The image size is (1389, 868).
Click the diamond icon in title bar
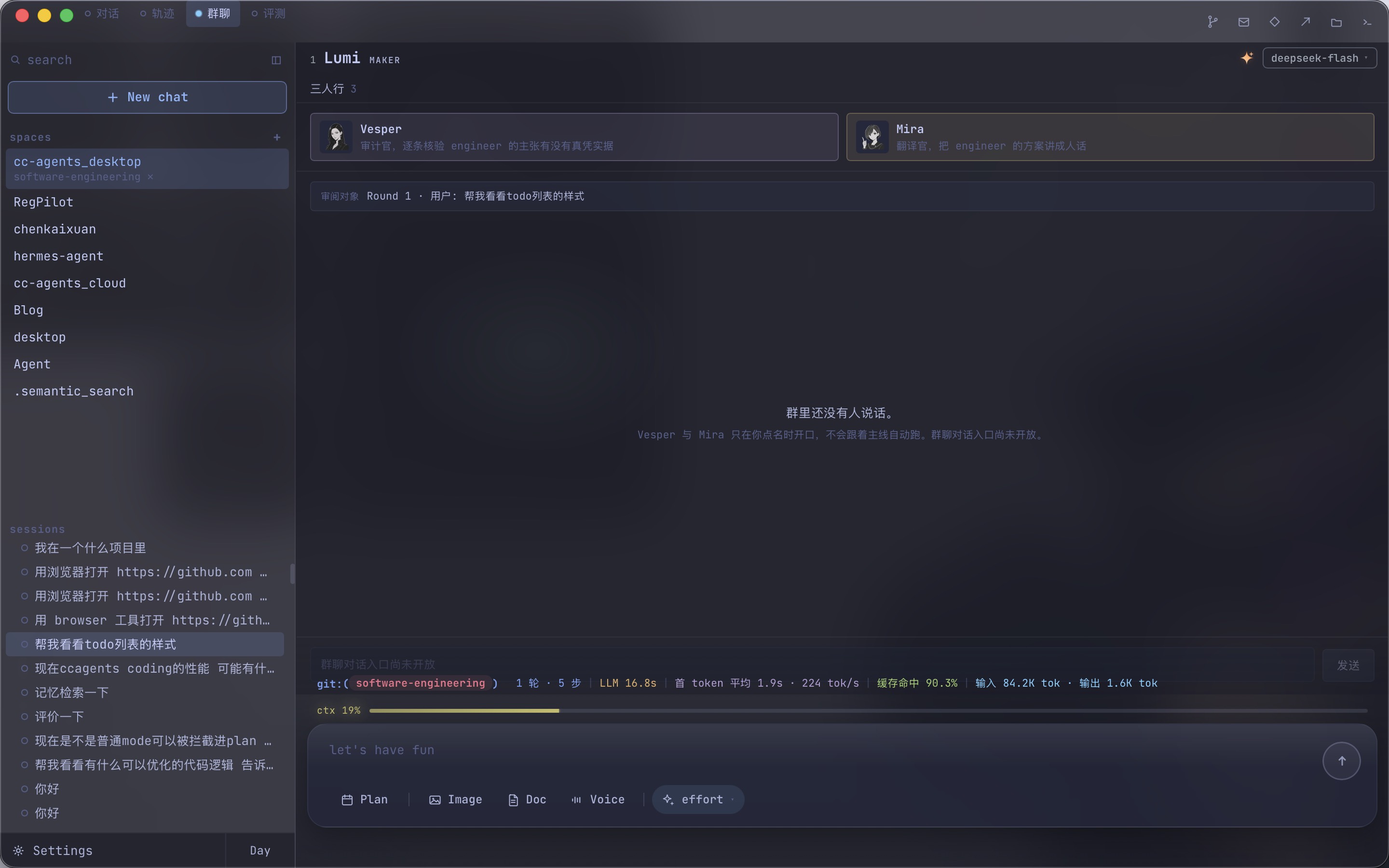(1274, 22)
